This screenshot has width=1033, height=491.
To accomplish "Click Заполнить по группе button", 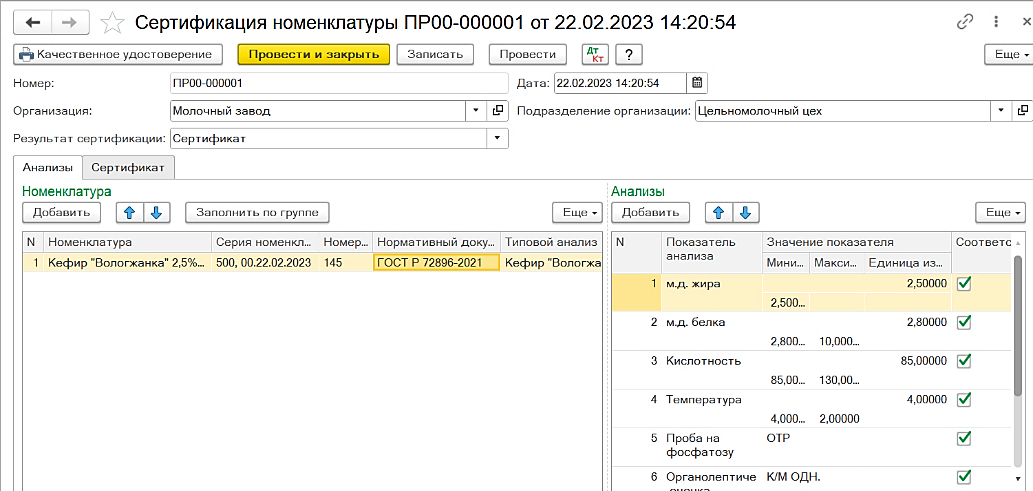I will pyautogui.click(x=257, y=212).
